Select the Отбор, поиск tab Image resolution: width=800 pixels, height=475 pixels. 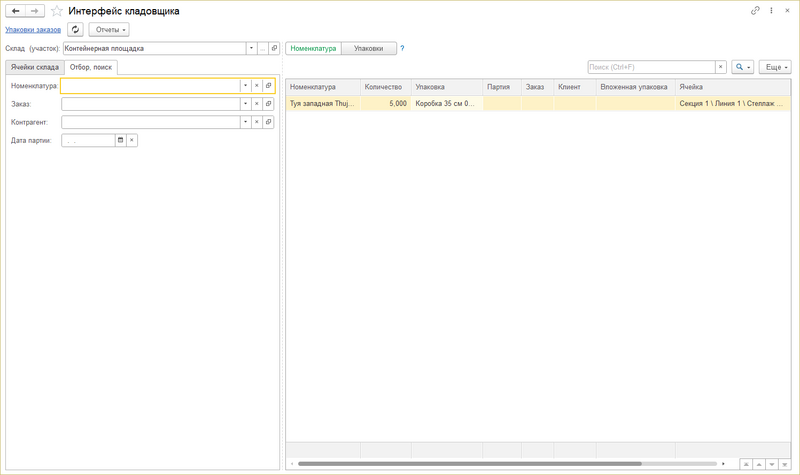91,67
